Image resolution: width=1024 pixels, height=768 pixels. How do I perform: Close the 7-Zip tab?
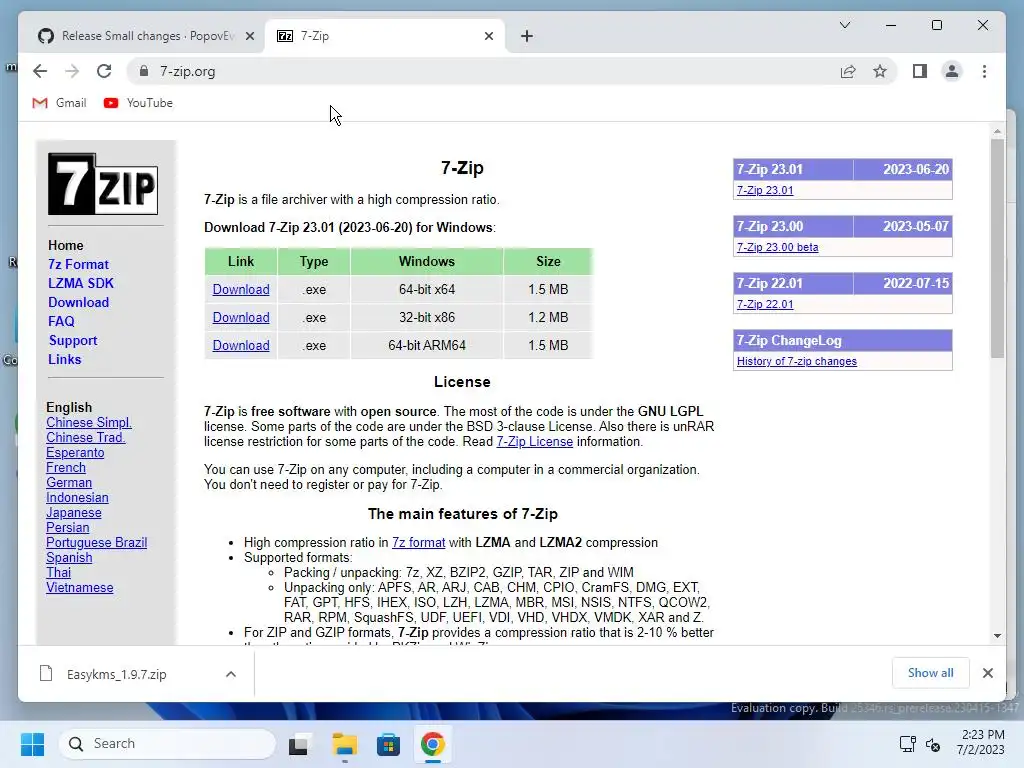tap(488, 36)
